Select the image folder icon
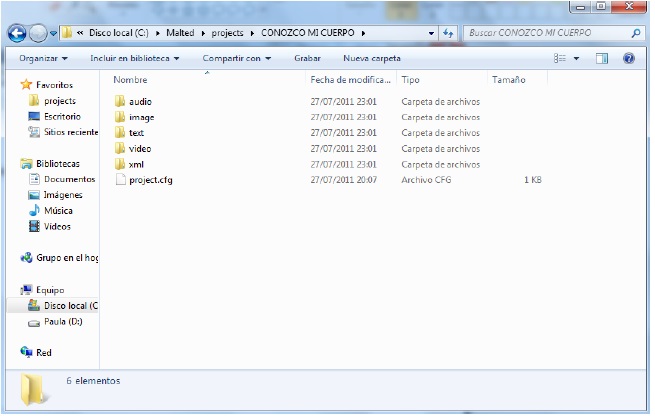 (x=120, y=117)
